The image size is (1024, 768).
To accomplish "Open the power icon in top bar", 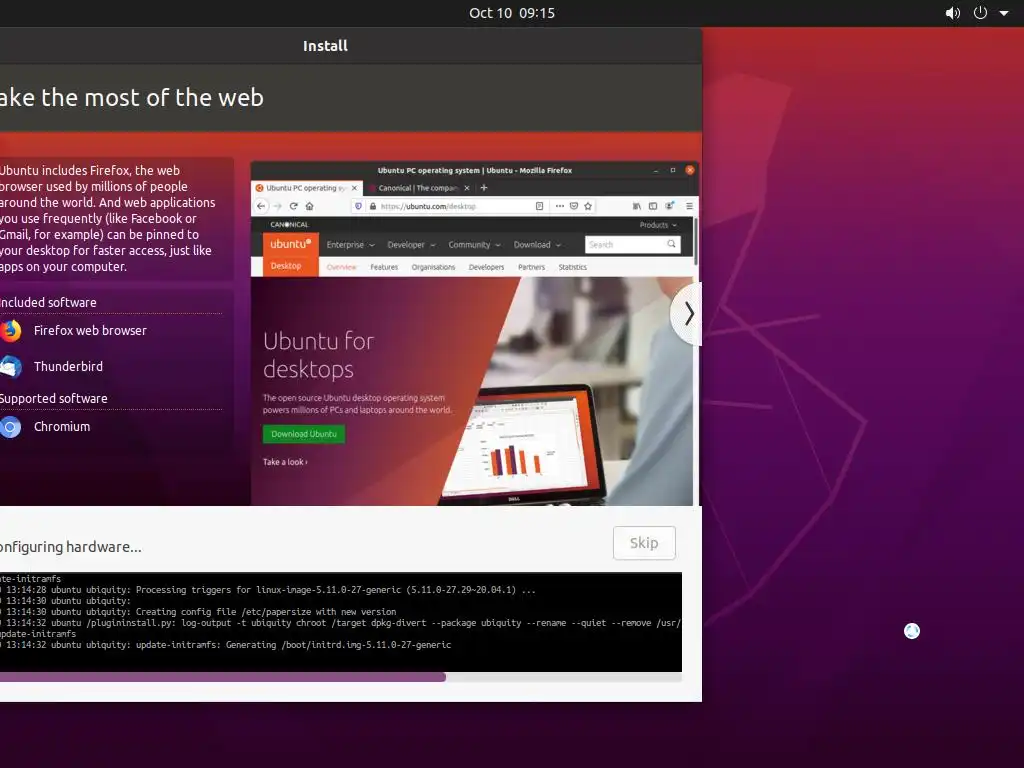I will (x=980, y=13).
